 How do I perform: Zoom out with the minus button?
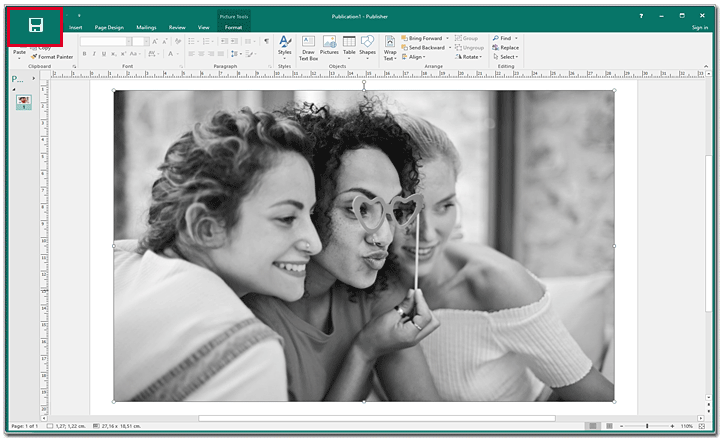point(622,426)
